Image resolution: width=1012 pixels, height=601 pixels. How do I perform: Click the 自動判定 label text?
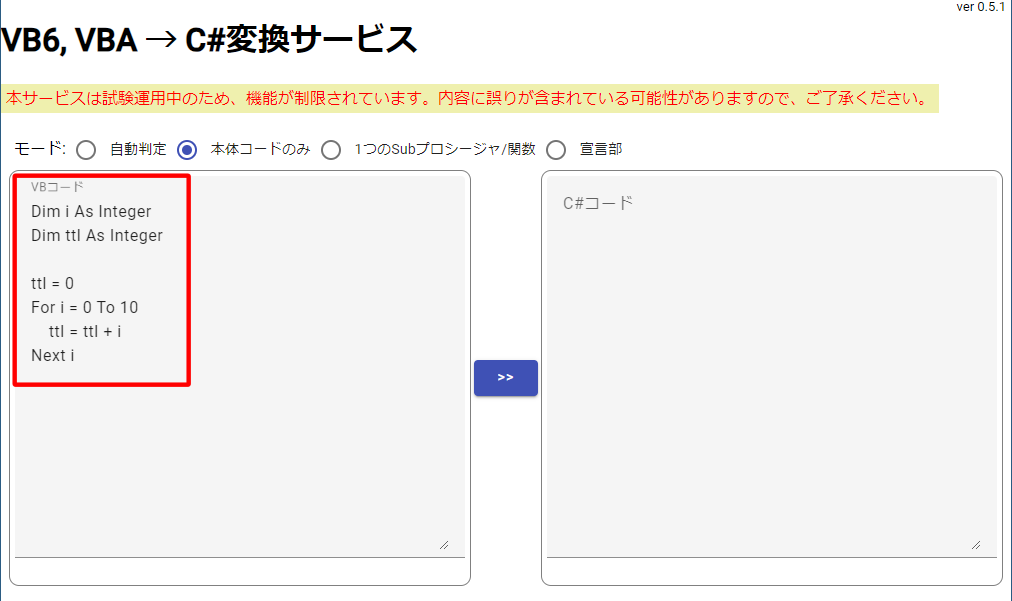coord(138,149)
